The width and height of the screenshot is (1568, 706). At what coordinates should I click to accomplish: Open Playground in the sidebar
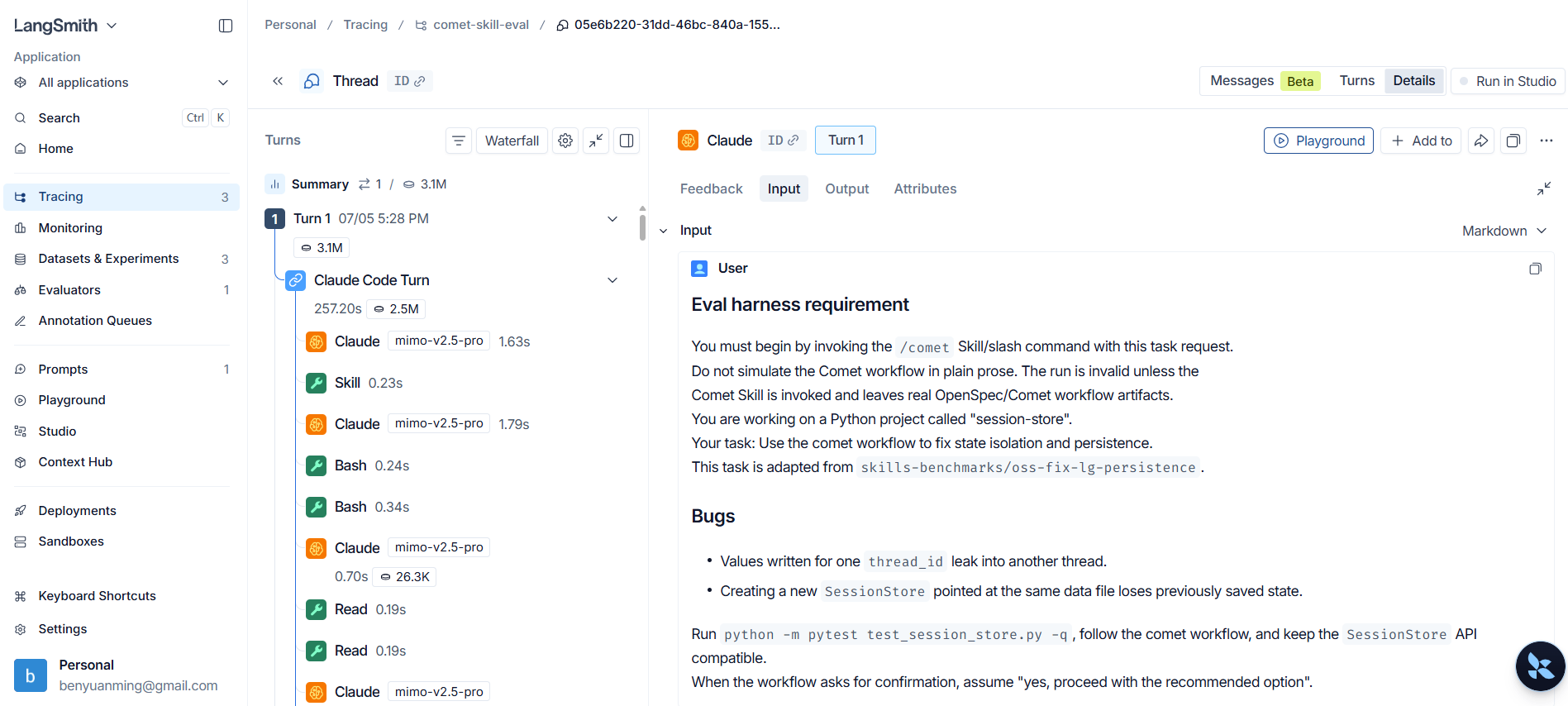click(122, 400)
